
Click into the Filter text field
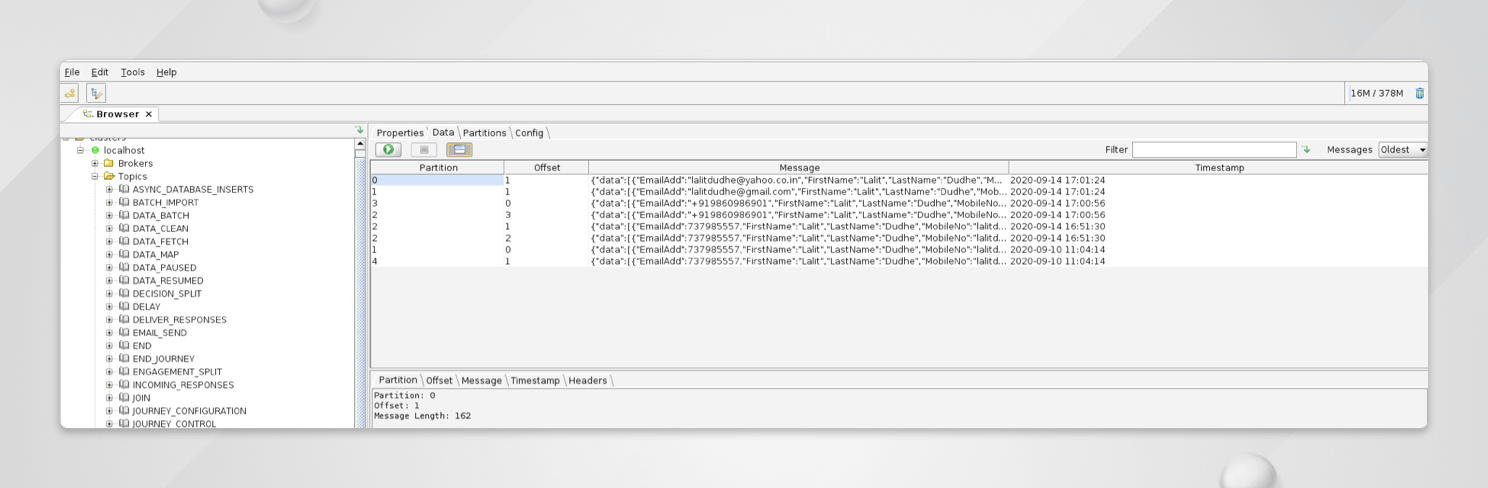[1214, 150]
